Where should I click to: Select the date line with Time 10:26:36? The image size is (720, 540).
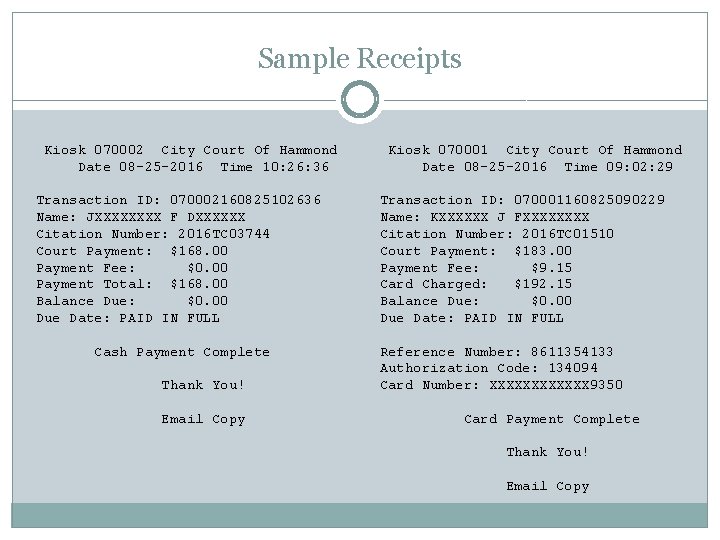click(x=203, y=167)
